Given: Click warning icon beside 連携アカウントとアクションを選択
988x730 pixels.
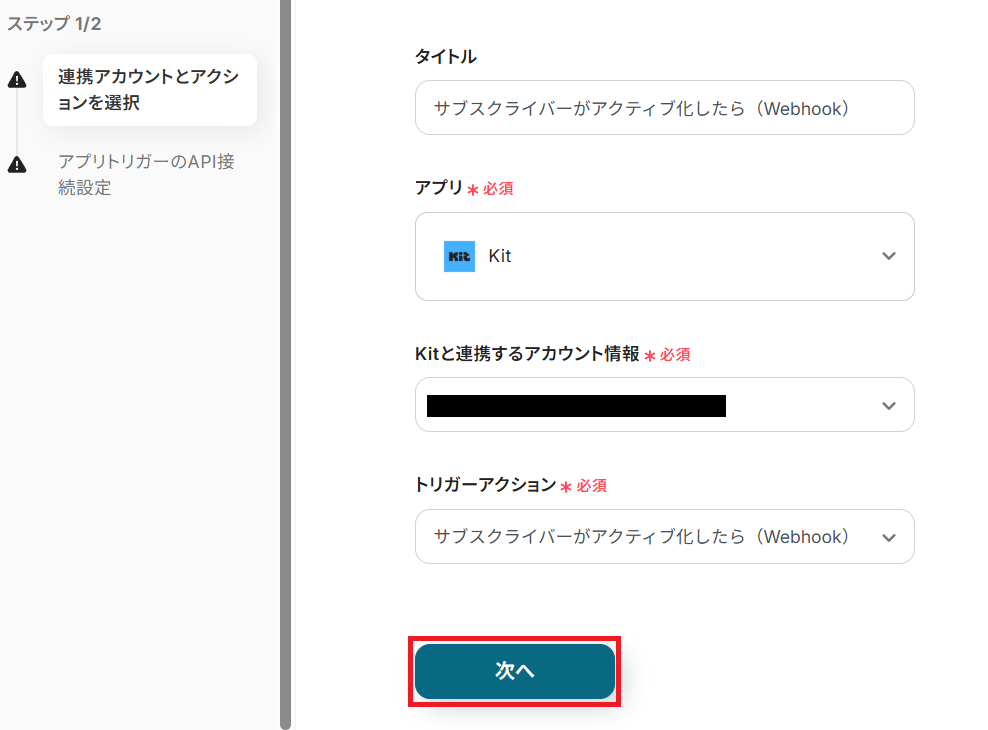Looking at the screenshot, I should (x=17, y=81).
